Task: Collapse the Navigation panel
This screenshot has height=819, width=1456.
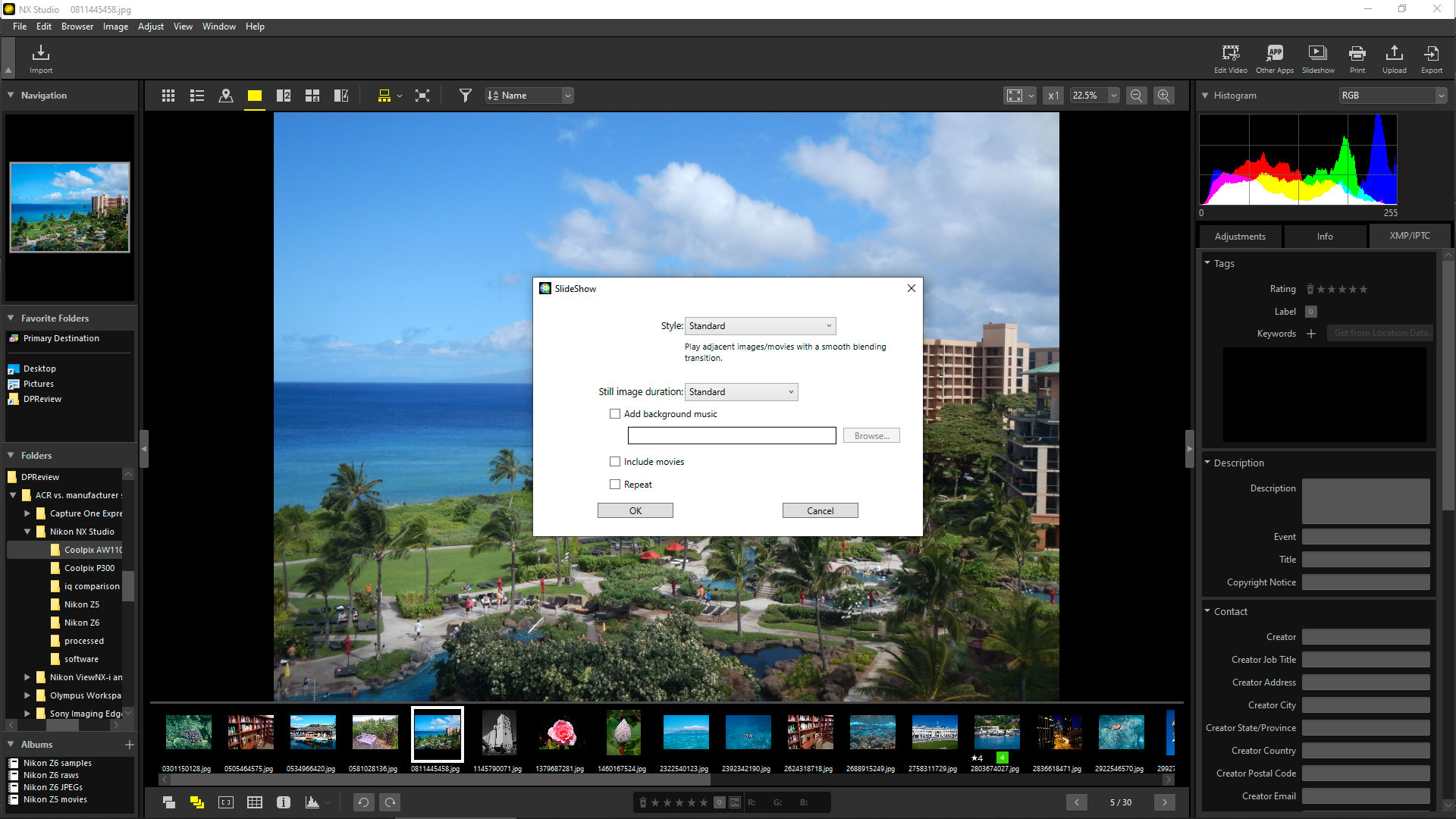Action: coord(11,96)
